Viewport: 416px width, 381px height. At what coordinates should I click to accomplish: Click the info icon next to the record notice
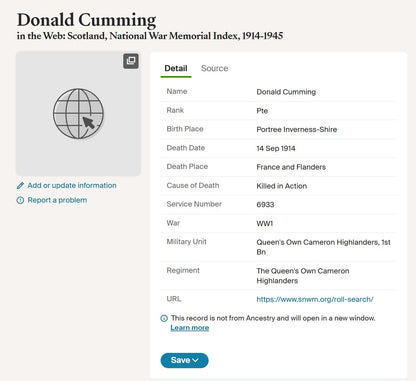pos(164,318)
